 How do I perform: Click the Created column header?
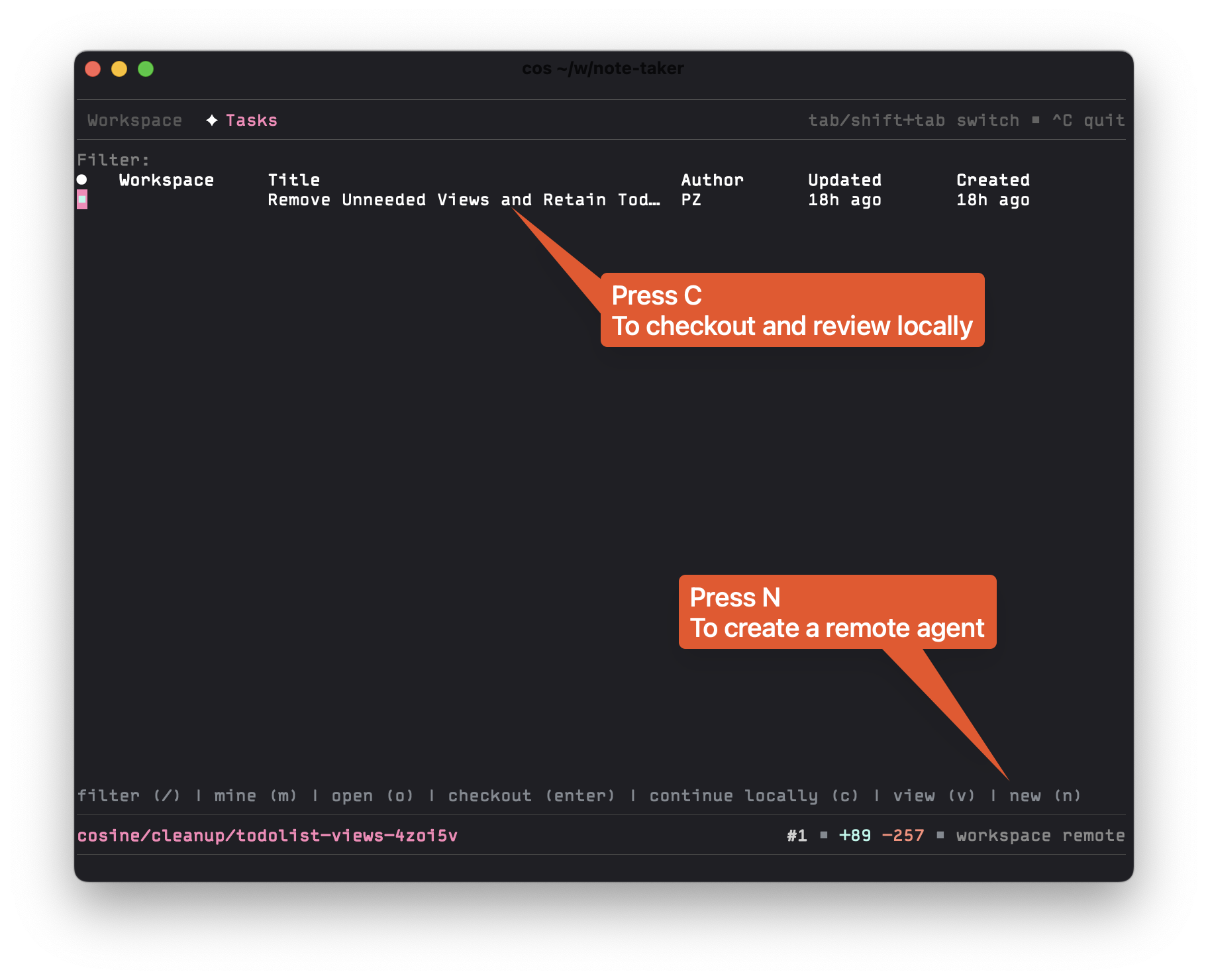coord(993,180)
